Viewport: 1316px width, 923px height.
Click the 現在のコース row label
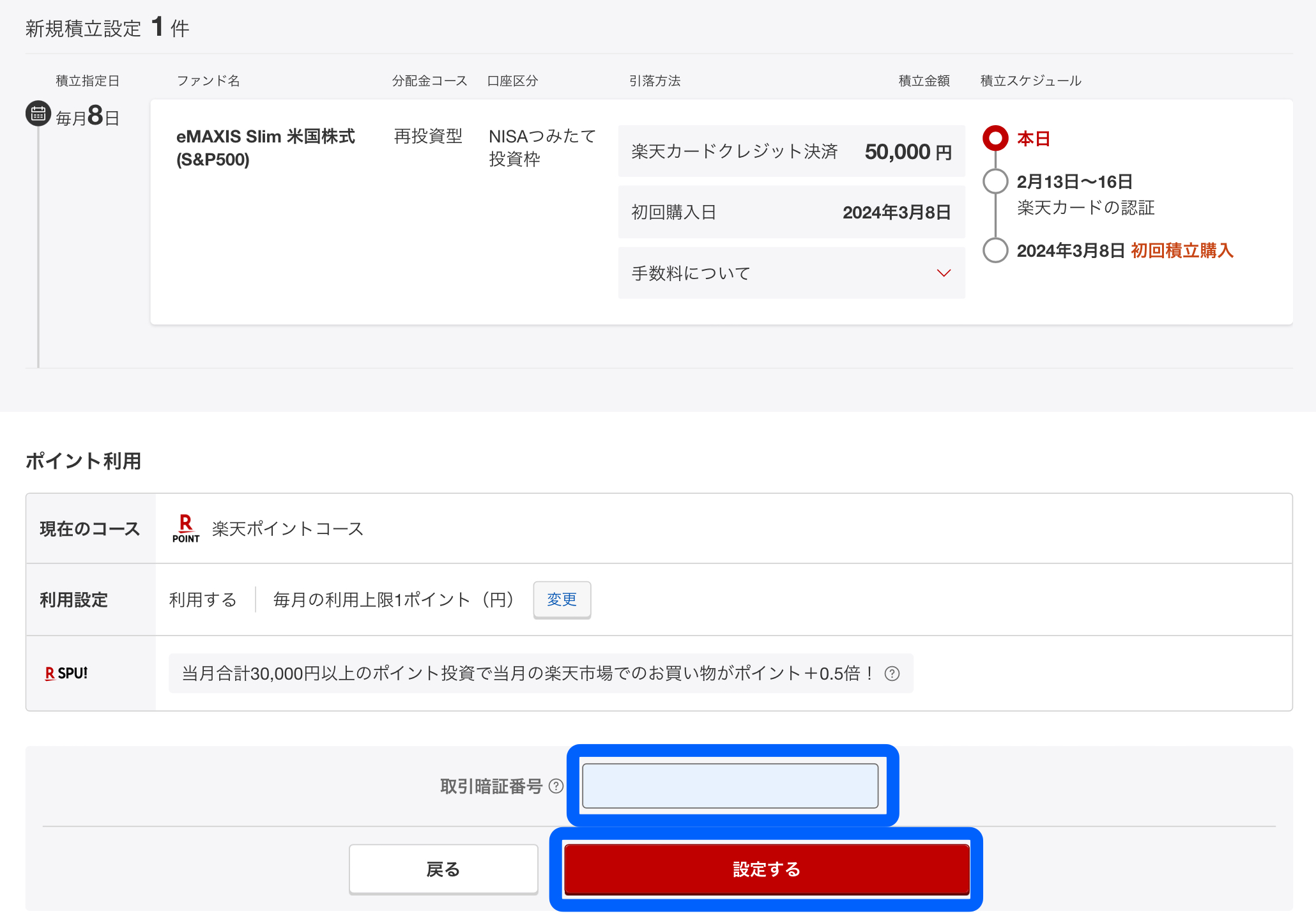click(90, 528)
